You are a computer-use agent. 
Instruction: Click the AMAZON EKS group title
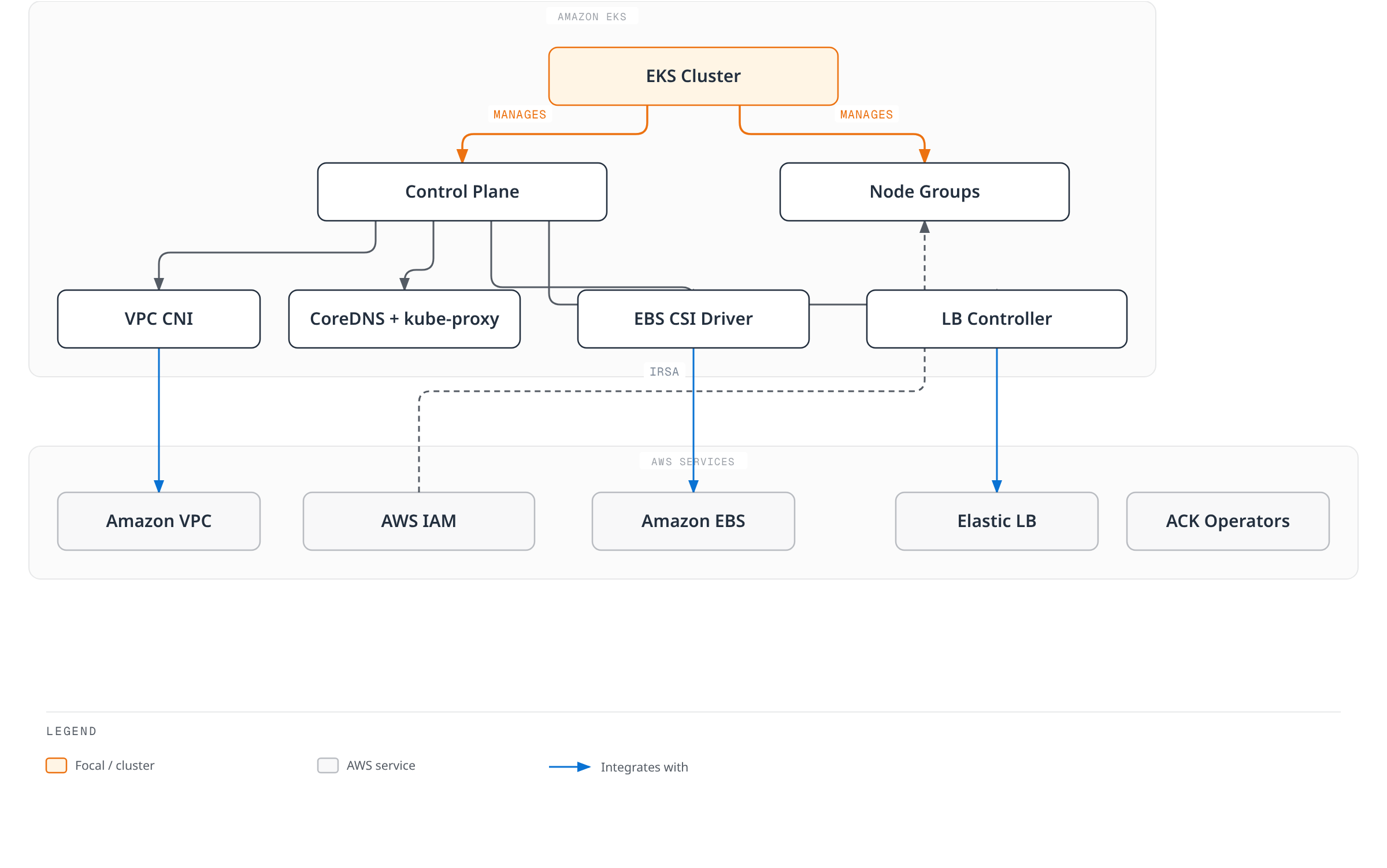(x=592, y=17)
